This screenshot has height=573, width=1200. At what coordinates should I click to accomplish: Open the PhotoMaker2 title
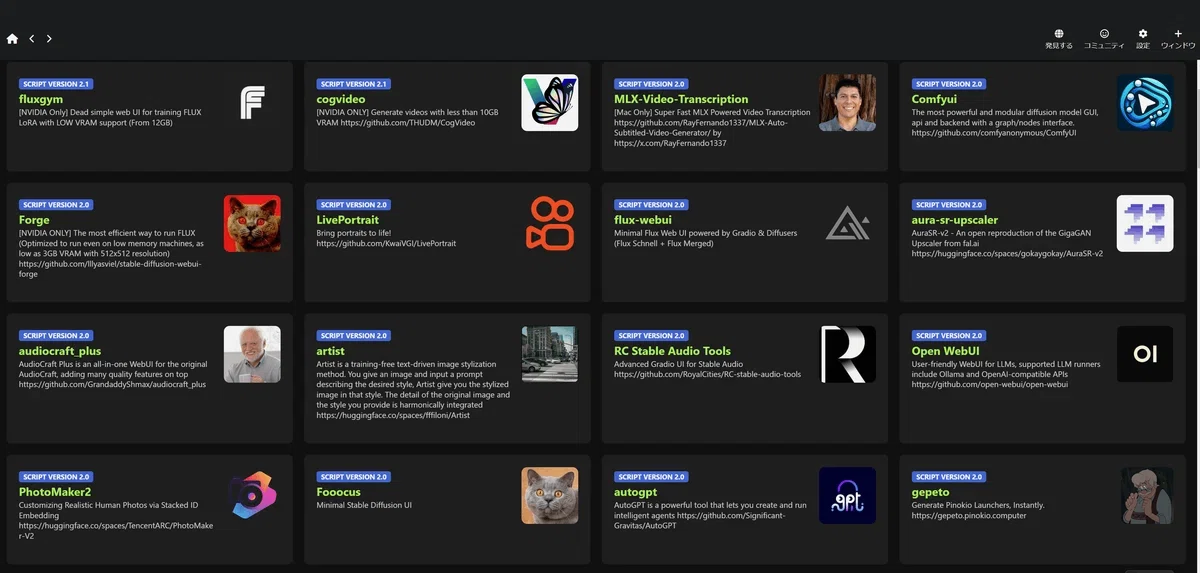pyautogui.click(x=55, y=492)
